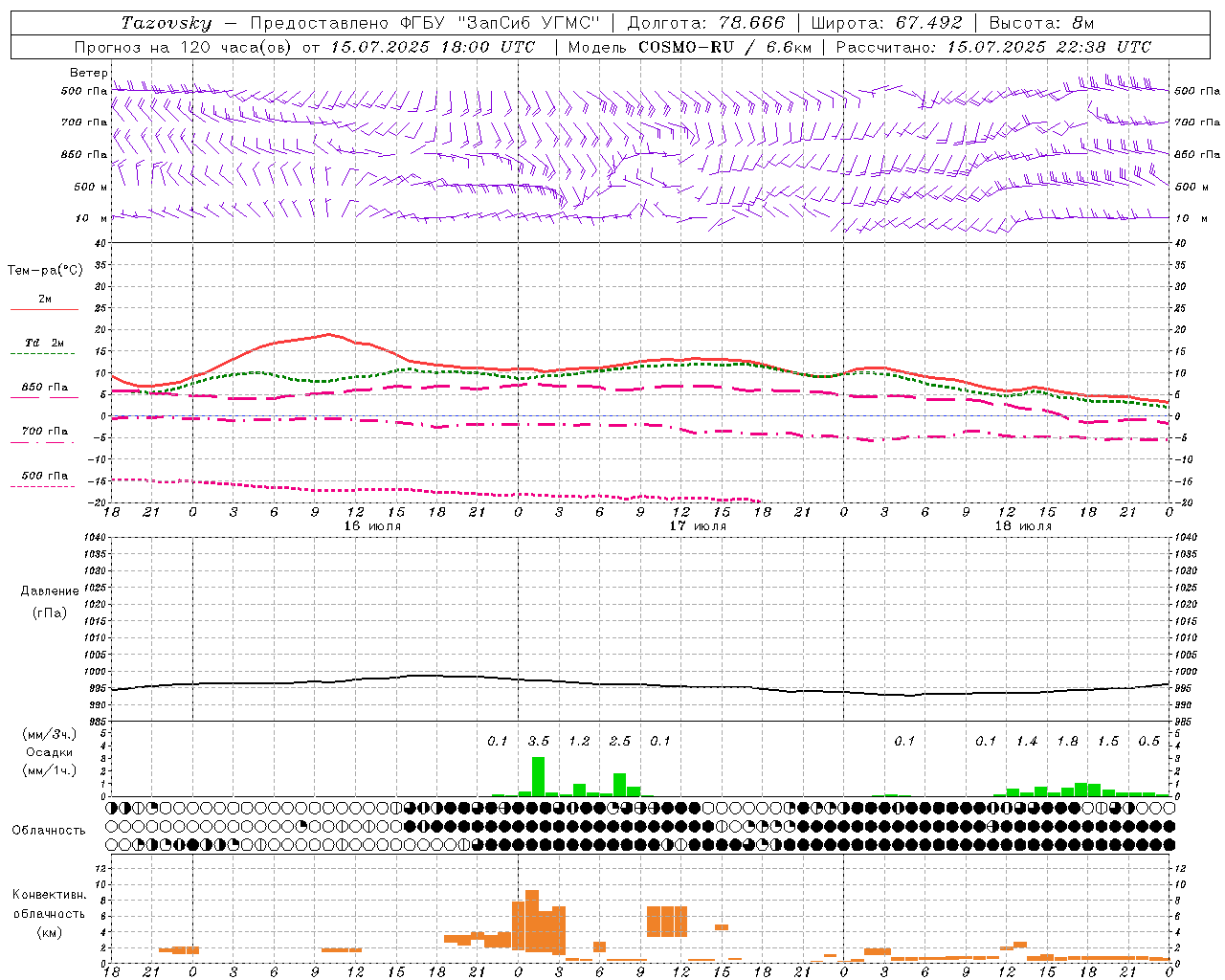Click the 500 м wind level label on left axis

pyautogui.click(x=91, y=187)
